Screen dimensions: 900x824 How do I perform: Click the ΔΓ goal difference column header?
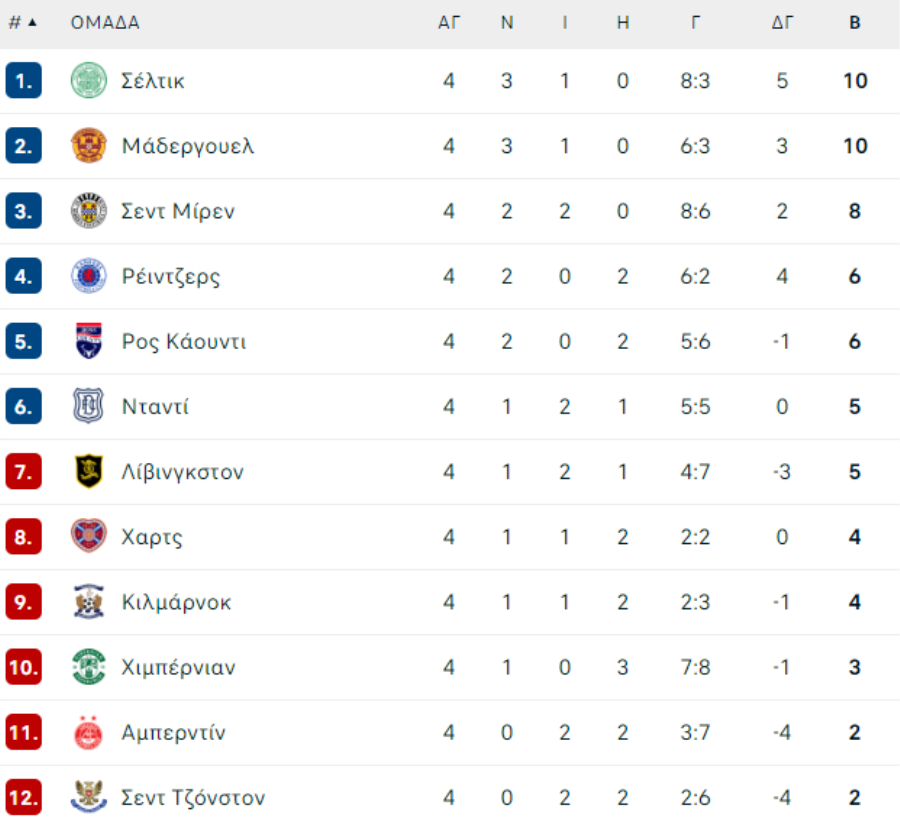[782, 23]
